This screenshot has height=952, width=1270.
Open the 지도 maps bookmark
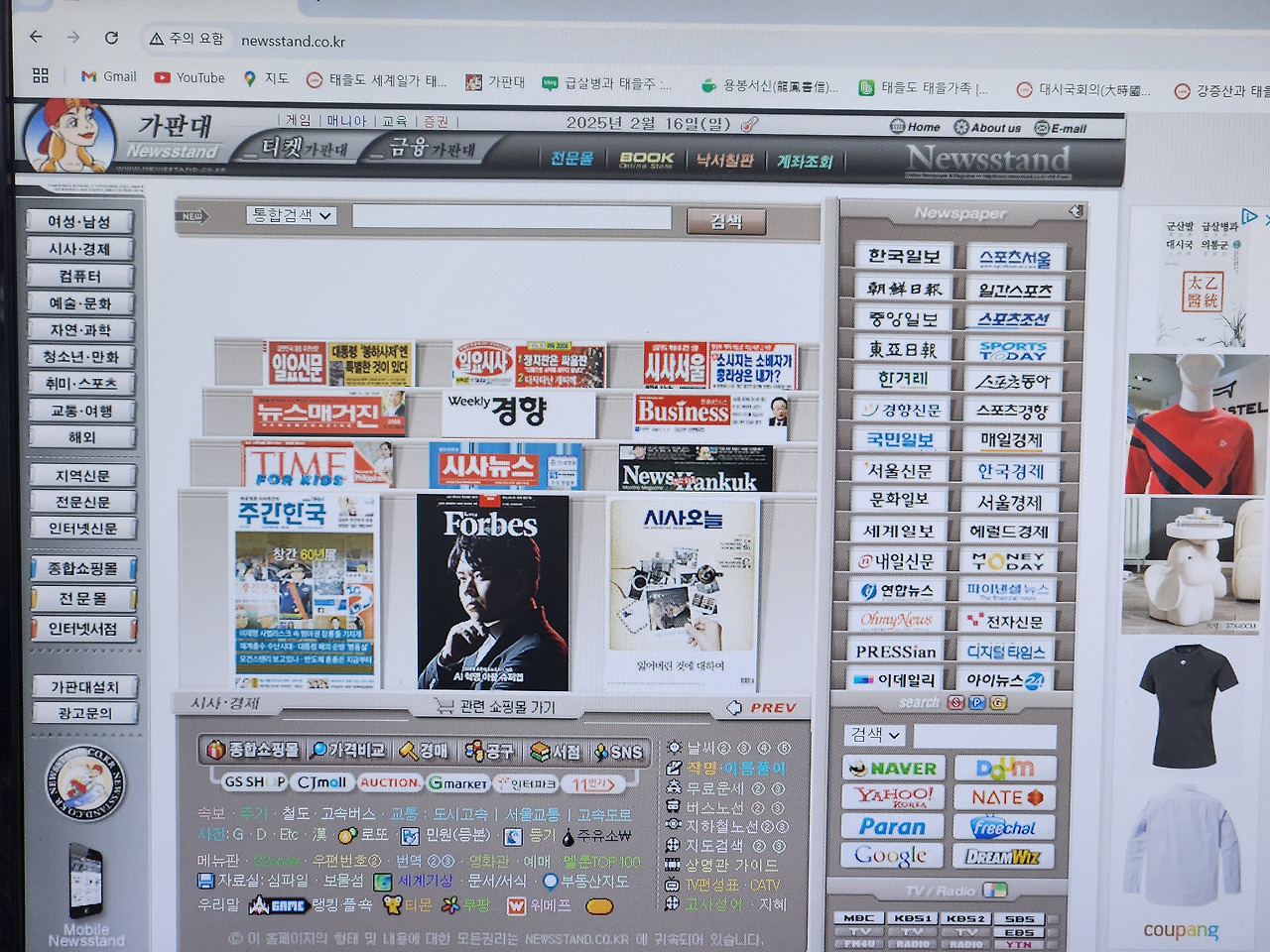(x=266, y=78)
